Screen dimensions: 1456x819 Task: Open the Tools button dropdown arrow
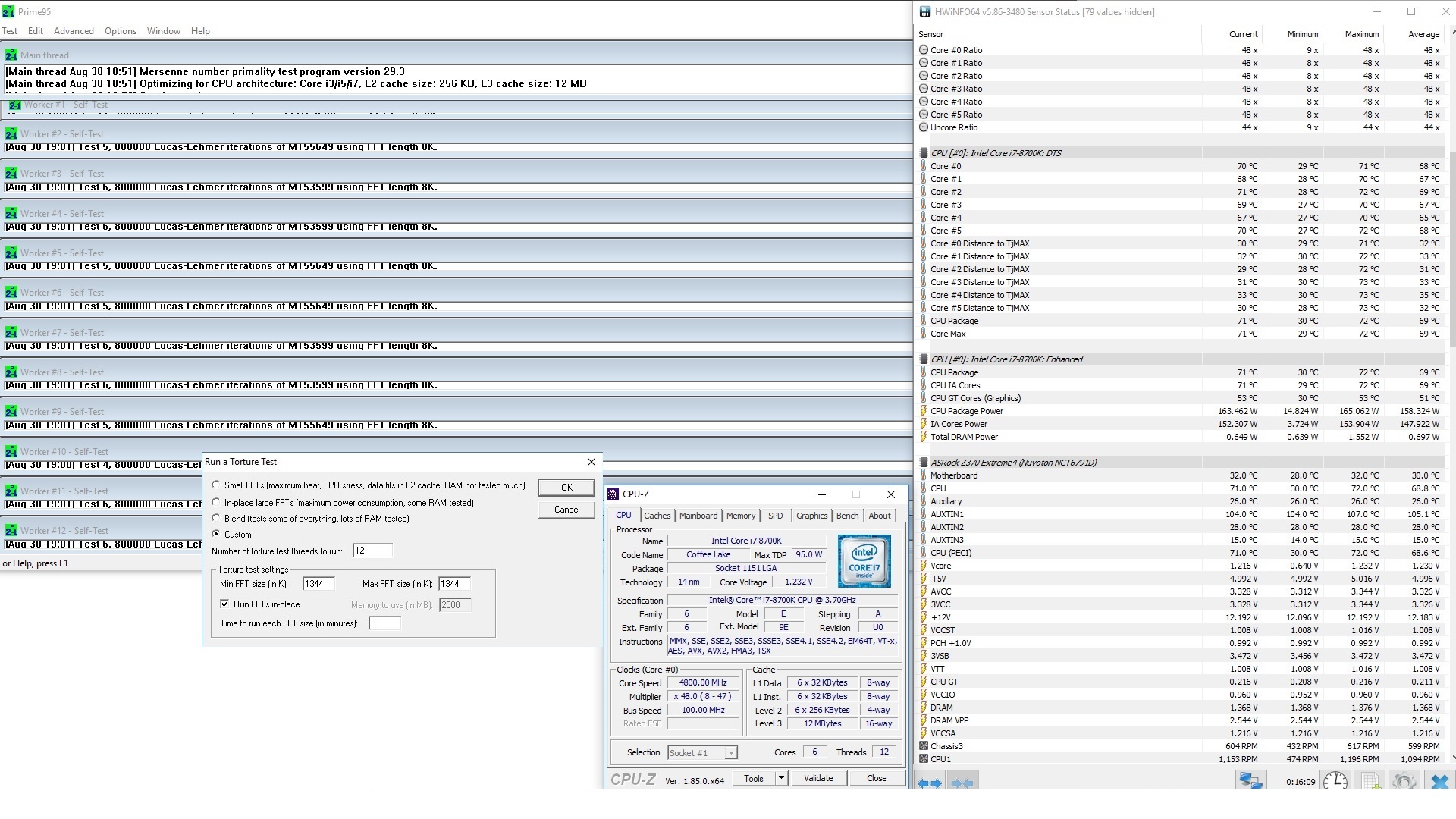[x=781, y=777]
